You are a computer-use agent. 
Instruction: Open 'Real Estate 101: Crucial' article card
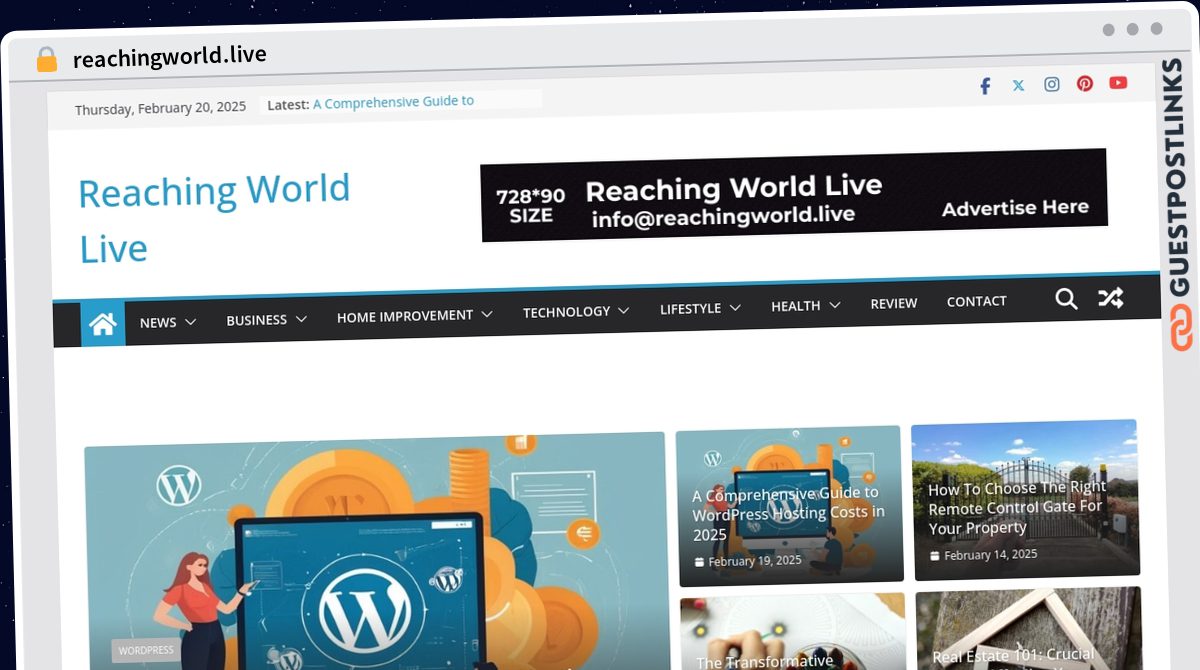click(x=1014, y=656)
